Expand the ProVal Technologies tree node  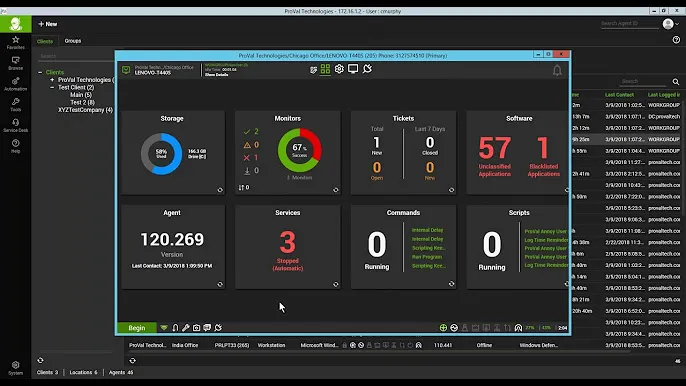click(x=52, y=80)
